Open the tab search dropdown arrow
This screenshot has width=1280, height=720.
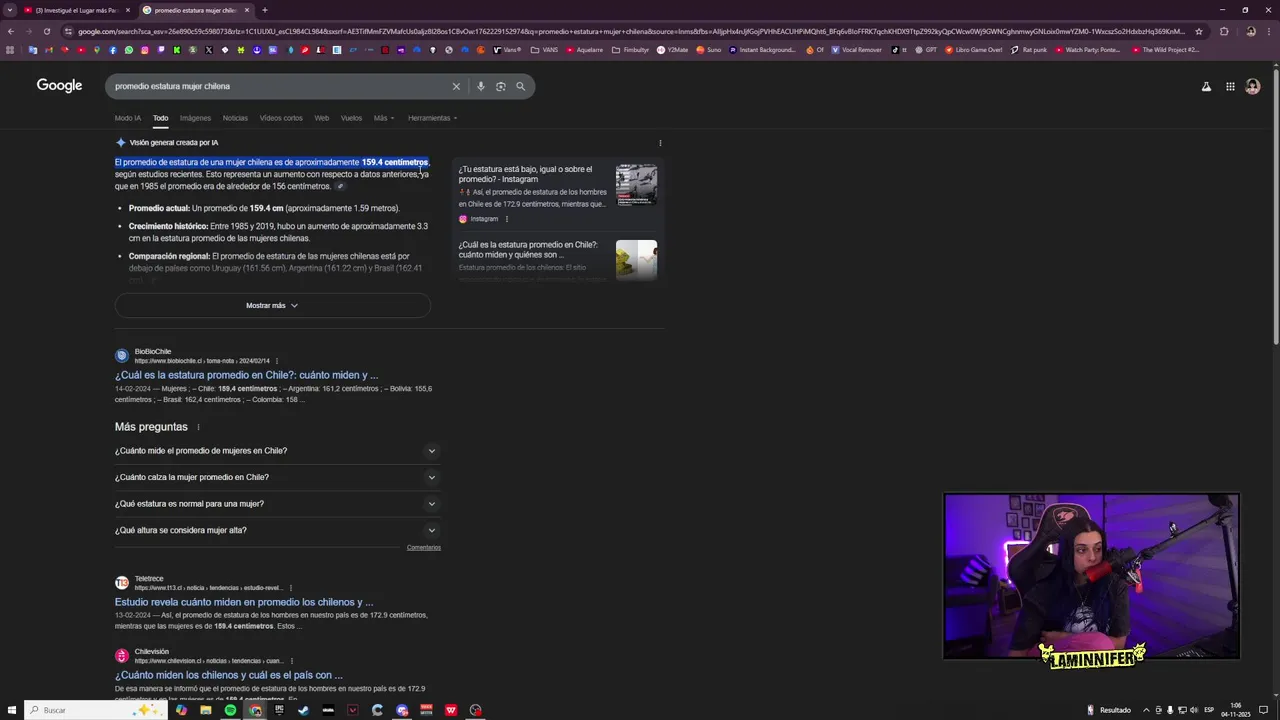point(10,10)
